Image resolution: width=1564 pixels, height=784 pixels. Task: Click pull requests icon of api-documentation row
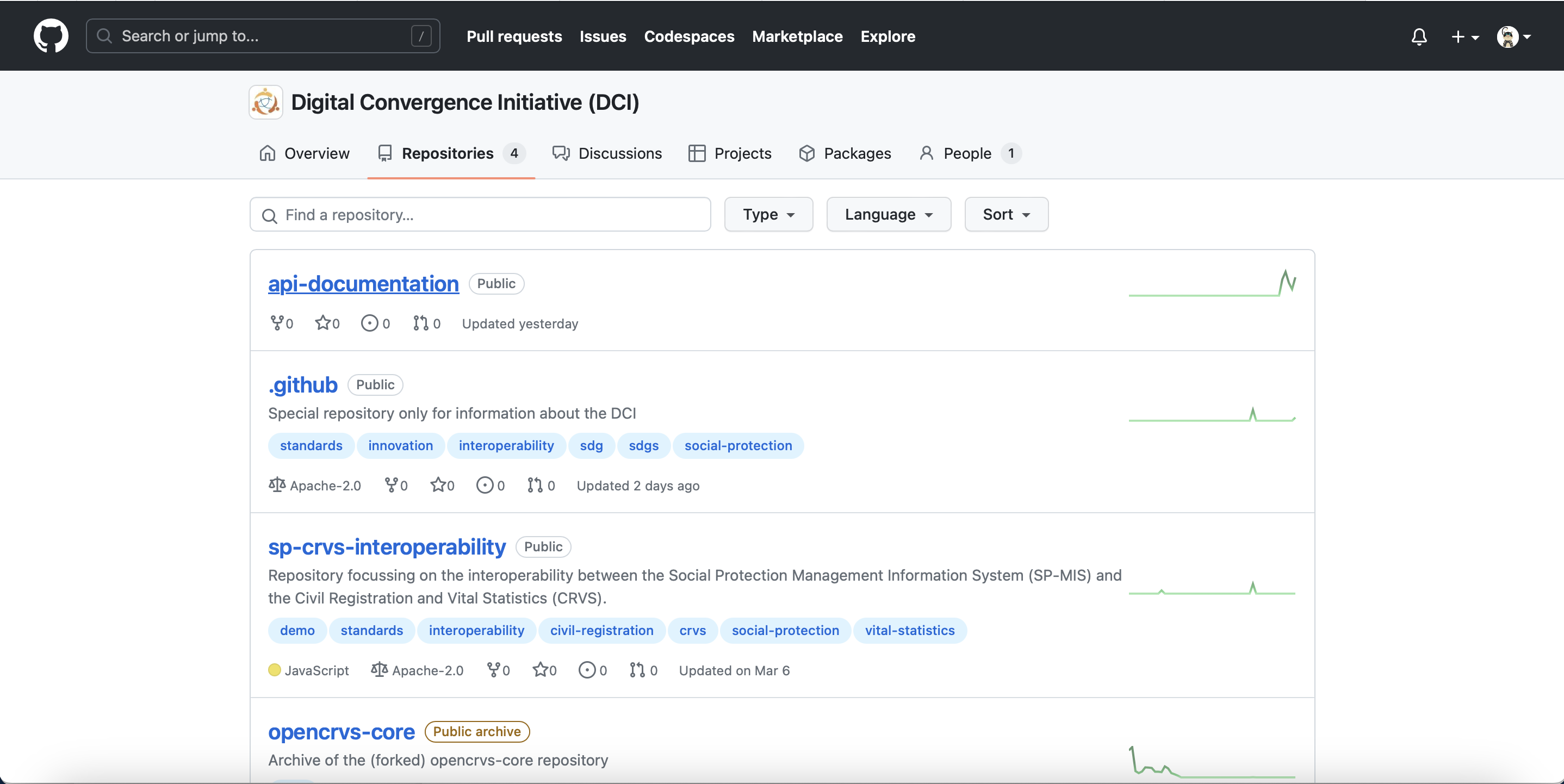pyautogui.click(x=420, y=323)
